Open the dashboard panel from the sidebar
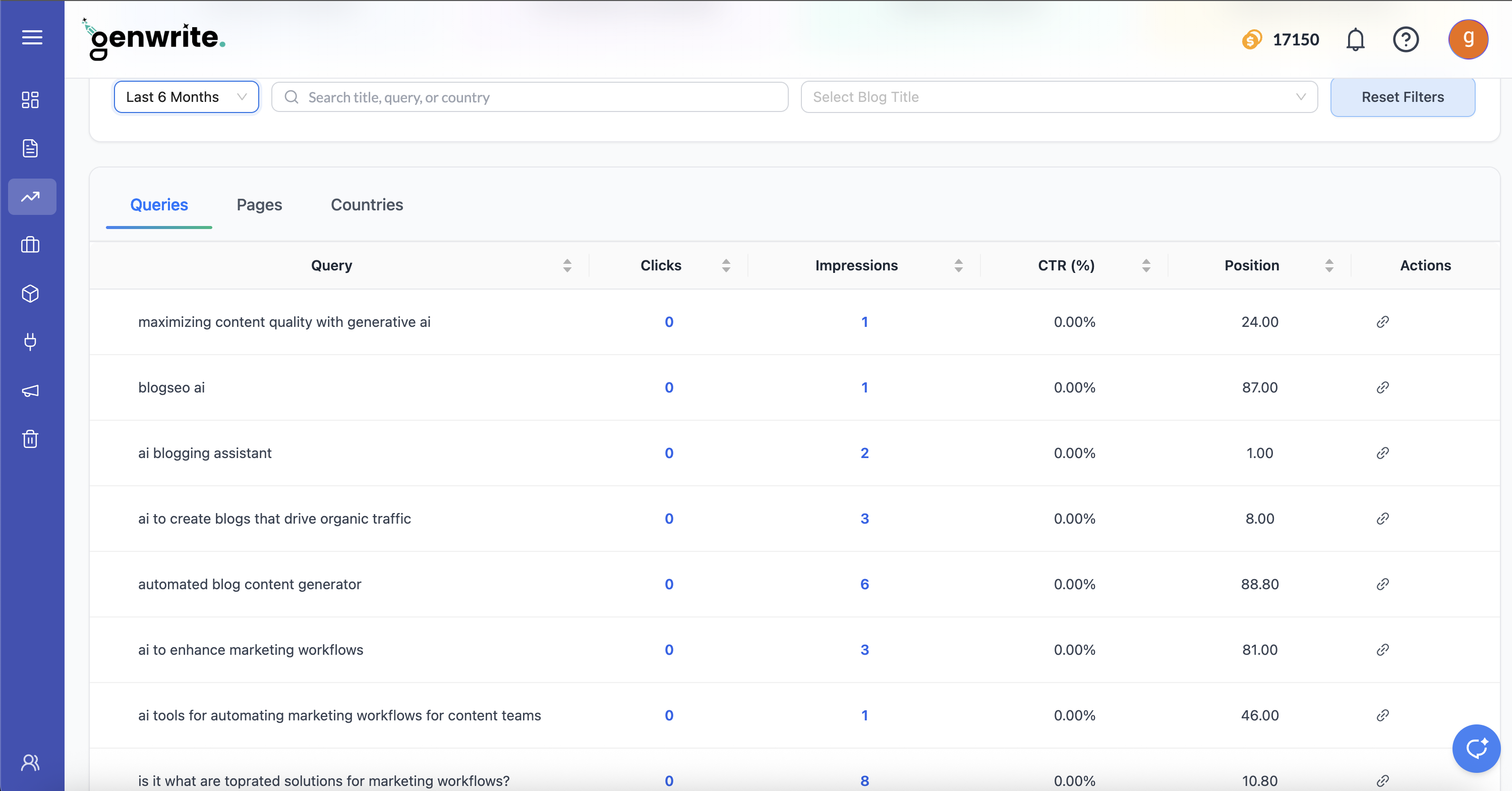 pos(31,100)
